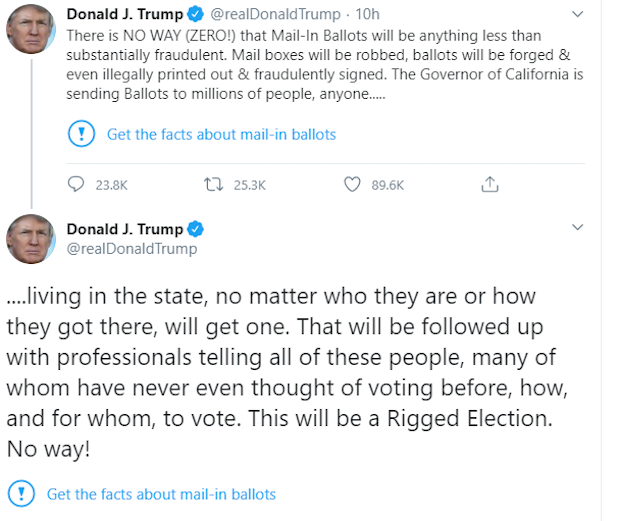The height and width of the screenshot is (521, 618).
Task: Click '@realDonaldTrump' handle under second tweet name
Action: [131, 249]
